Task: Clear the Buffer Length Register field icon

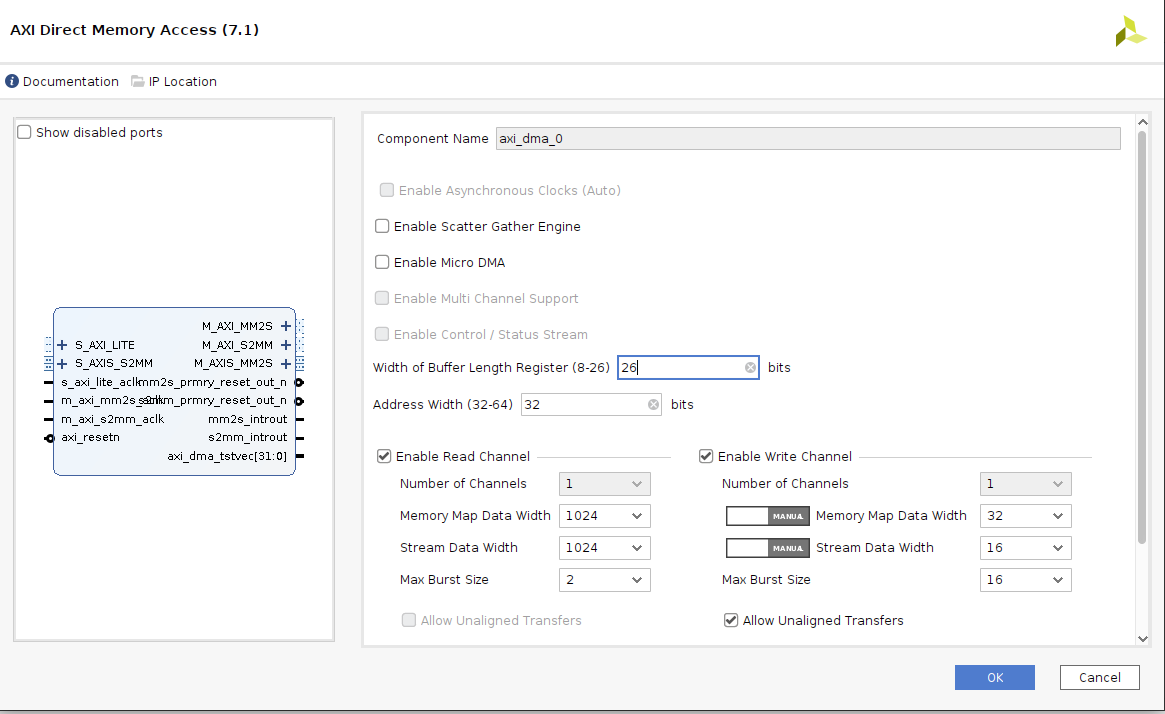Action: (750, 368)
